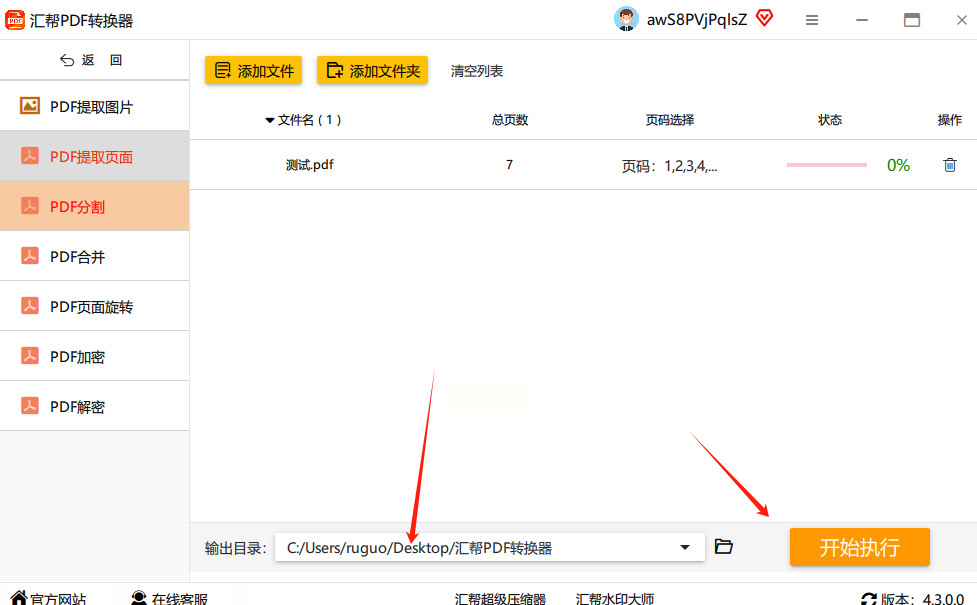Image resolution: width=977 pixels, height=605 pixels.
Task: Open the 汇帮超级压缩器 link
Action: pyautogui.click(x=500, y=599)
